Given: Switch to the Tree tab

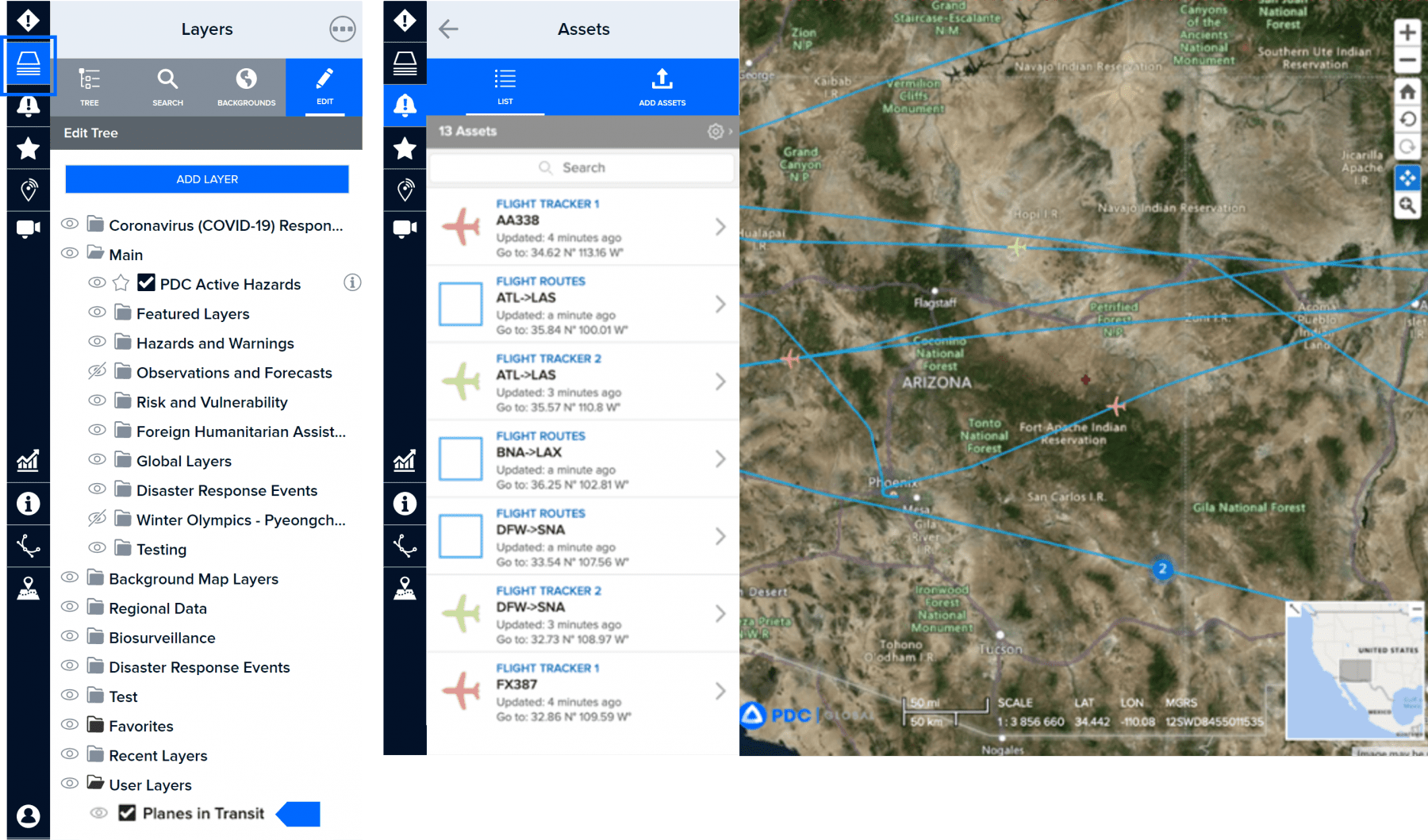Looking at the screenshot, I should click(x=89, y=87).
